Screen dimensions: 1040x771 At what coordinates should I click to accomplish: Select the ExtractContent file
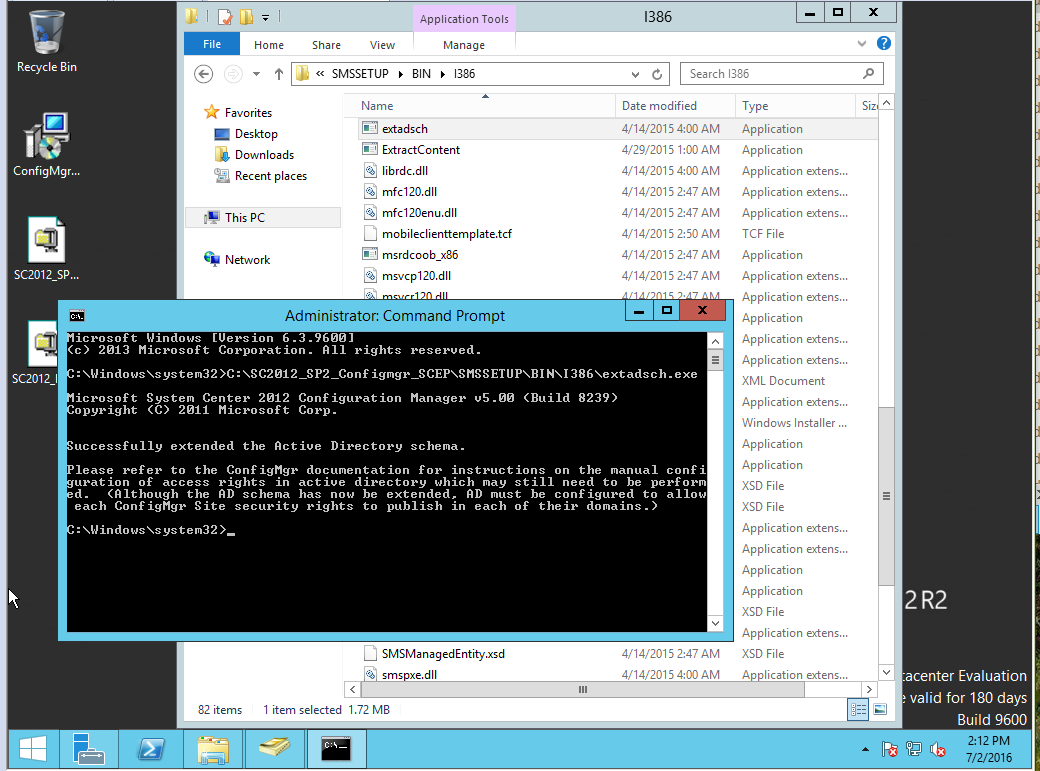(x=421, y=150)
